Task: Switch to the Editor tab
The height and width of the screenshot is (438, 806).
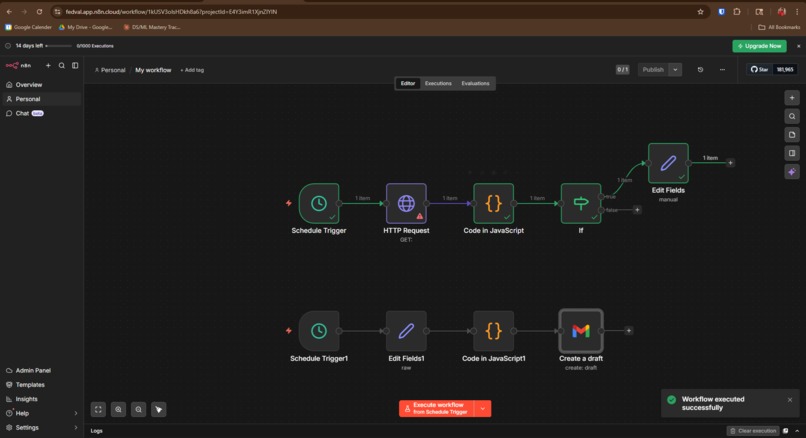Action: (408, 83)
